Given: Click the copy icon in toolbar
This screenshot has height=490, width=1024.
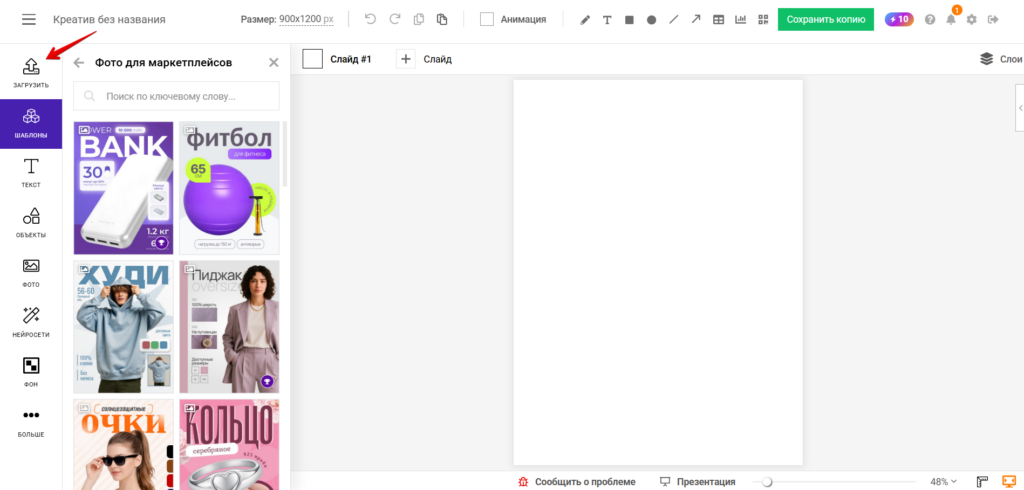Looking at the screenshot, I should tap(419, 20).
